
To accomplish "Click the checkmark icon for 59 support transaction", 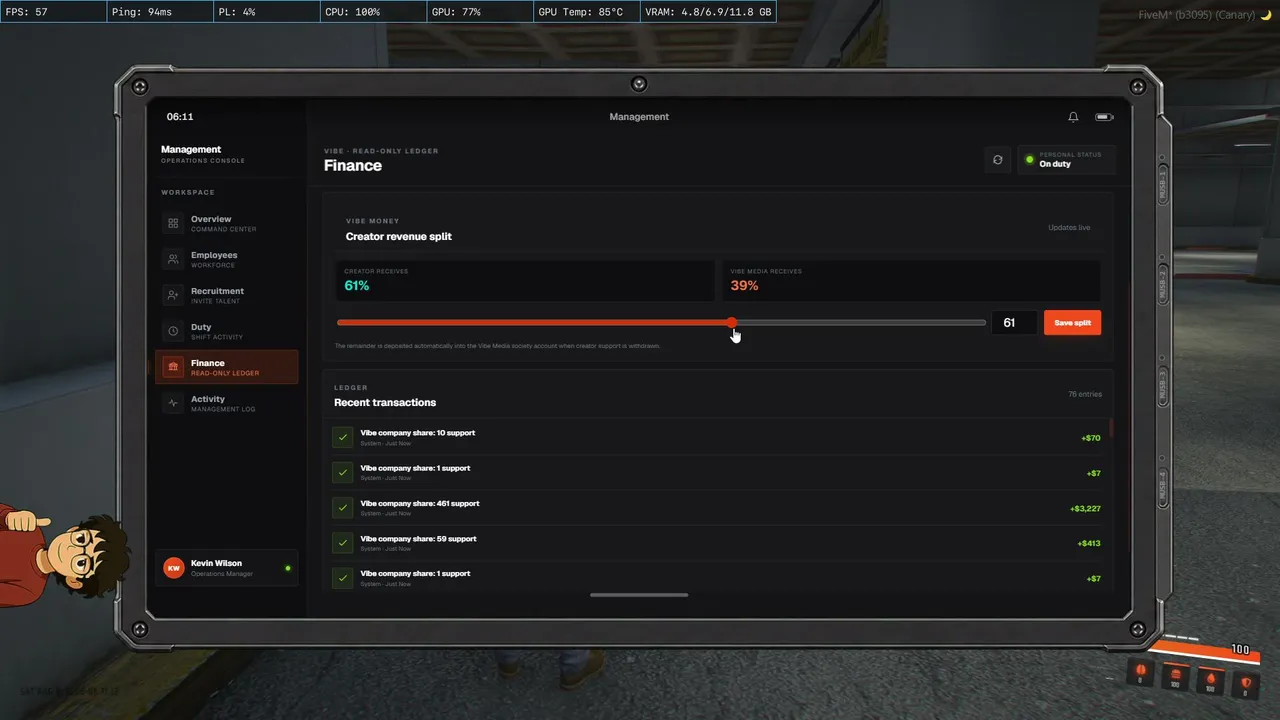I will 343,542.
